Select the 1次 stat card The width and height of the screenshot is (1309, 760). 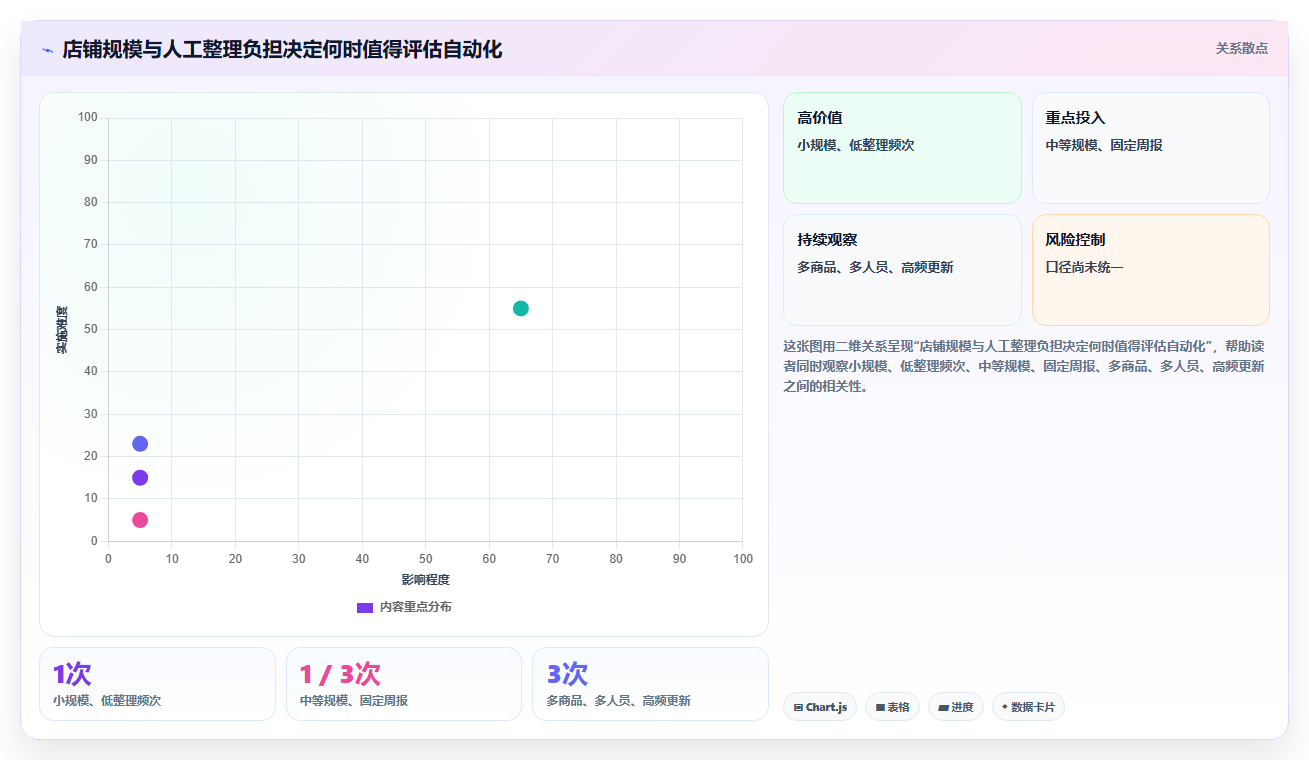pyautogui.click(x=157, y=684)
